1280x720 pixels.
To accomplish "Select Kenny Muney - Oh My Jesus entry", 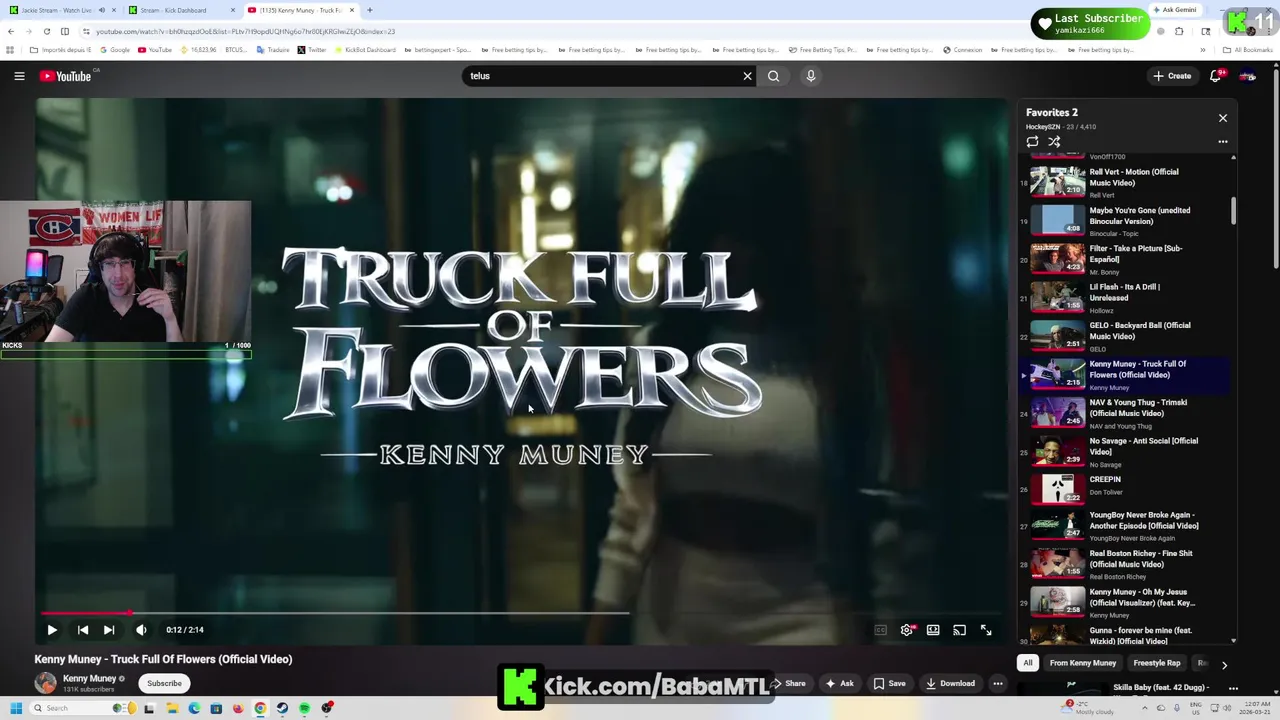I will (x=1125, y=603).
